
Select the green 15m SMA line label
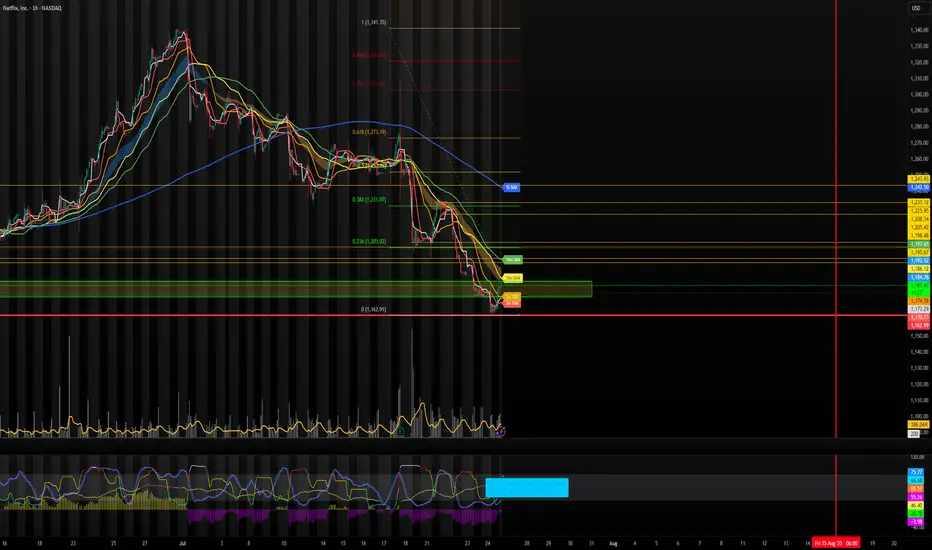pyautogui.click(x=512, y=260)
